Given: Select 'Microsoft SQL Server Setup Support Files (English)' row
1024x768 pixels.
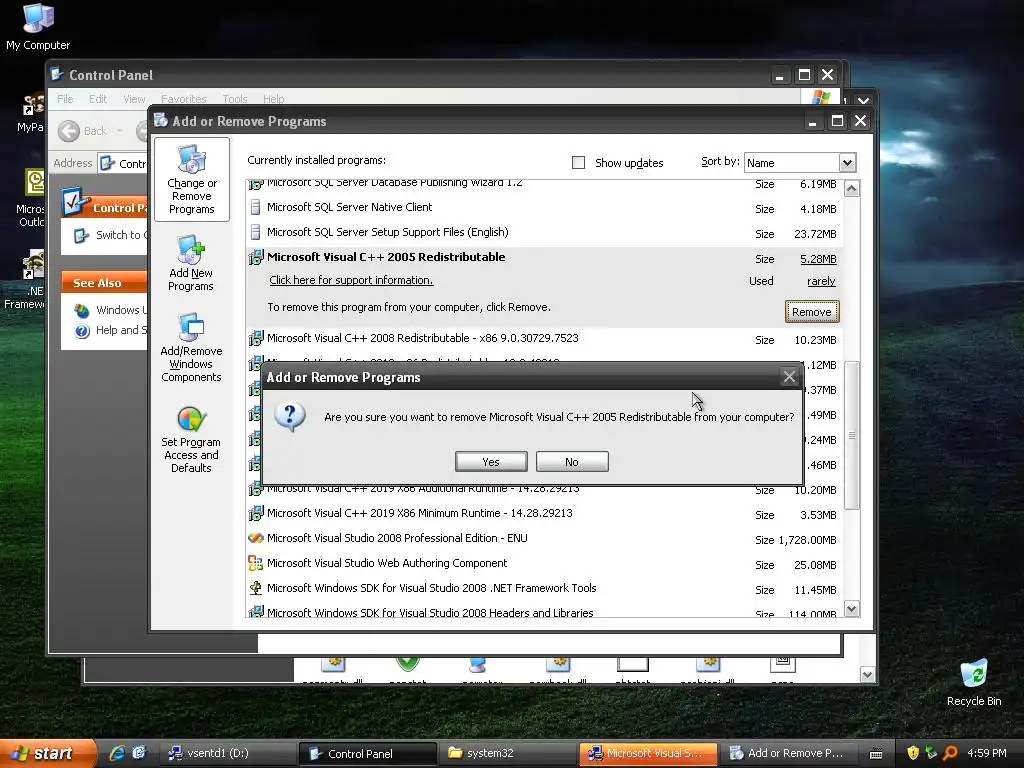Looking at the screenshot, I should (x=544, y=233).
